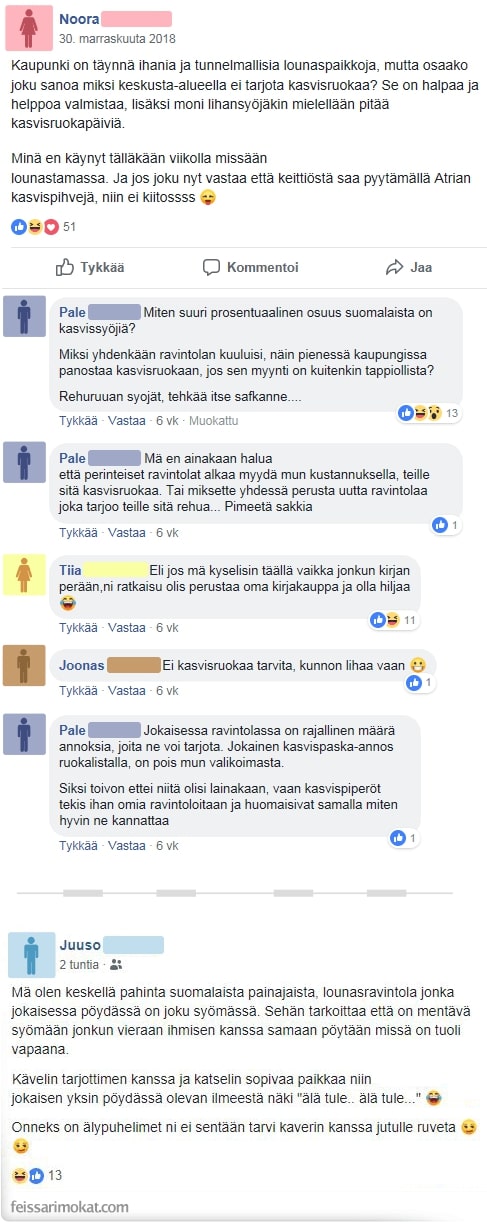Screen dimensions: 487x1225
Task: Click the main Tykkää button on Noora's post
Action: pyautogui.click(x=91, y=267)
